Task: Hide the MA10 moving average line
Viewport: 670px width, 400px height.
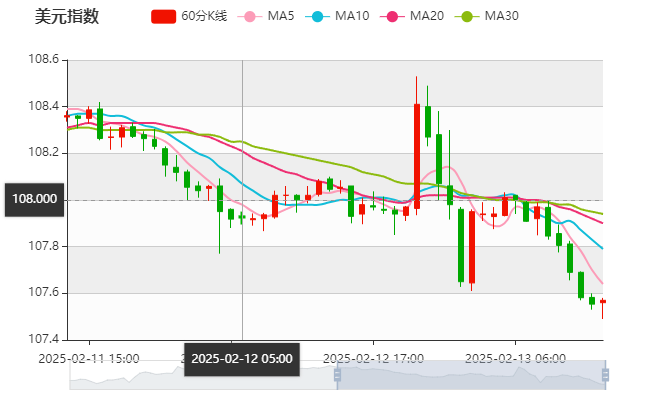Action: pyautogui.click(x=337, y=16)
